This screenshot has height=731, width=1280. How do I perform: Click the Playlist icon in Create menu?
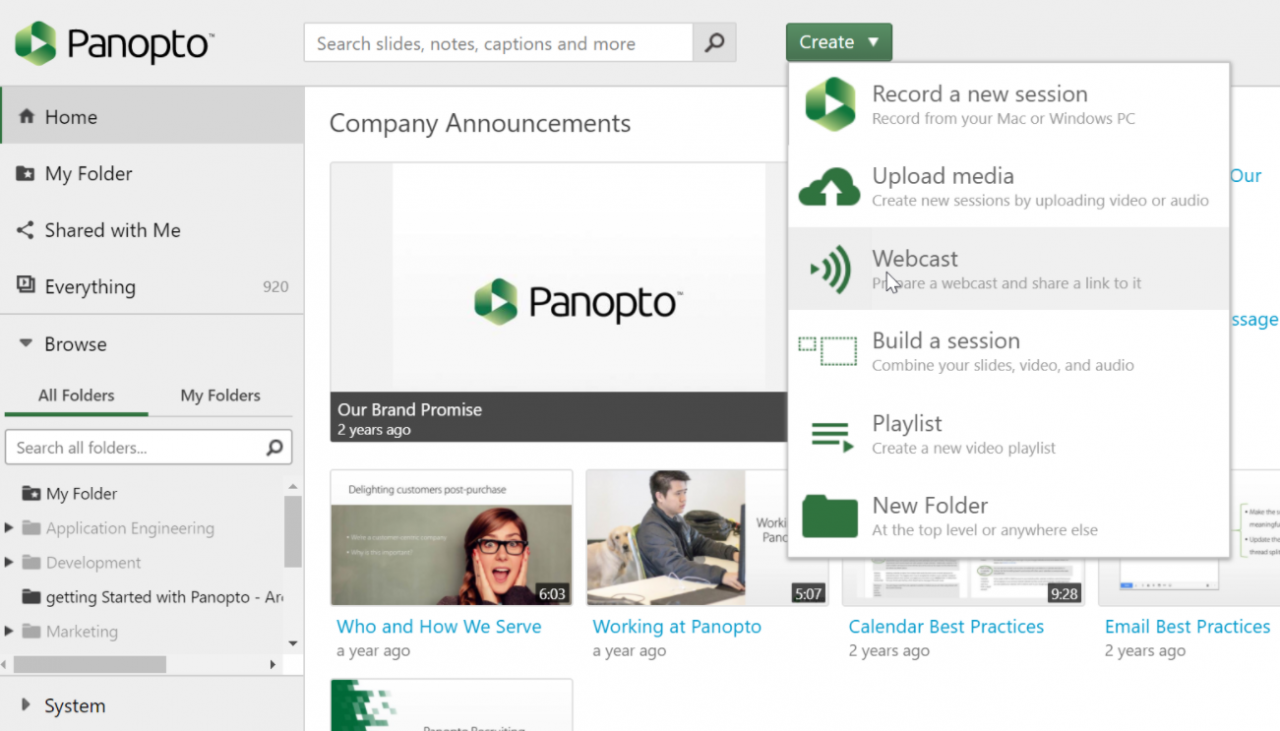tap(832, 435)
